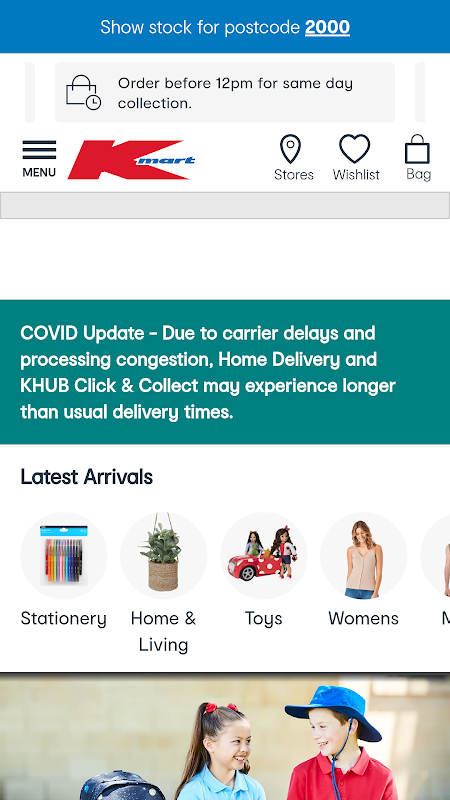Select the Toys red car thumbnail

coord(264,555)
